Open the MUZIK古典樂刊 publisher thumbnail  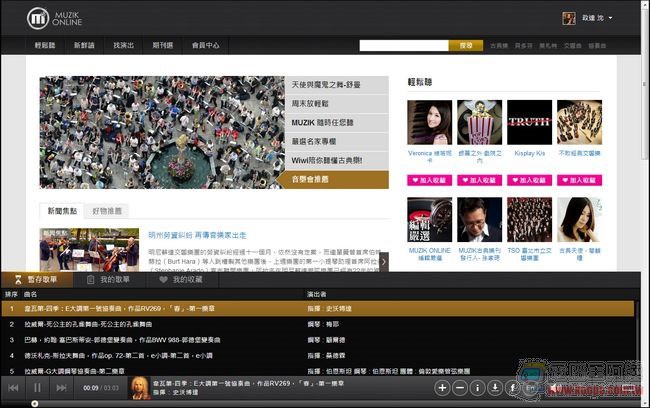tap(480, 220)
